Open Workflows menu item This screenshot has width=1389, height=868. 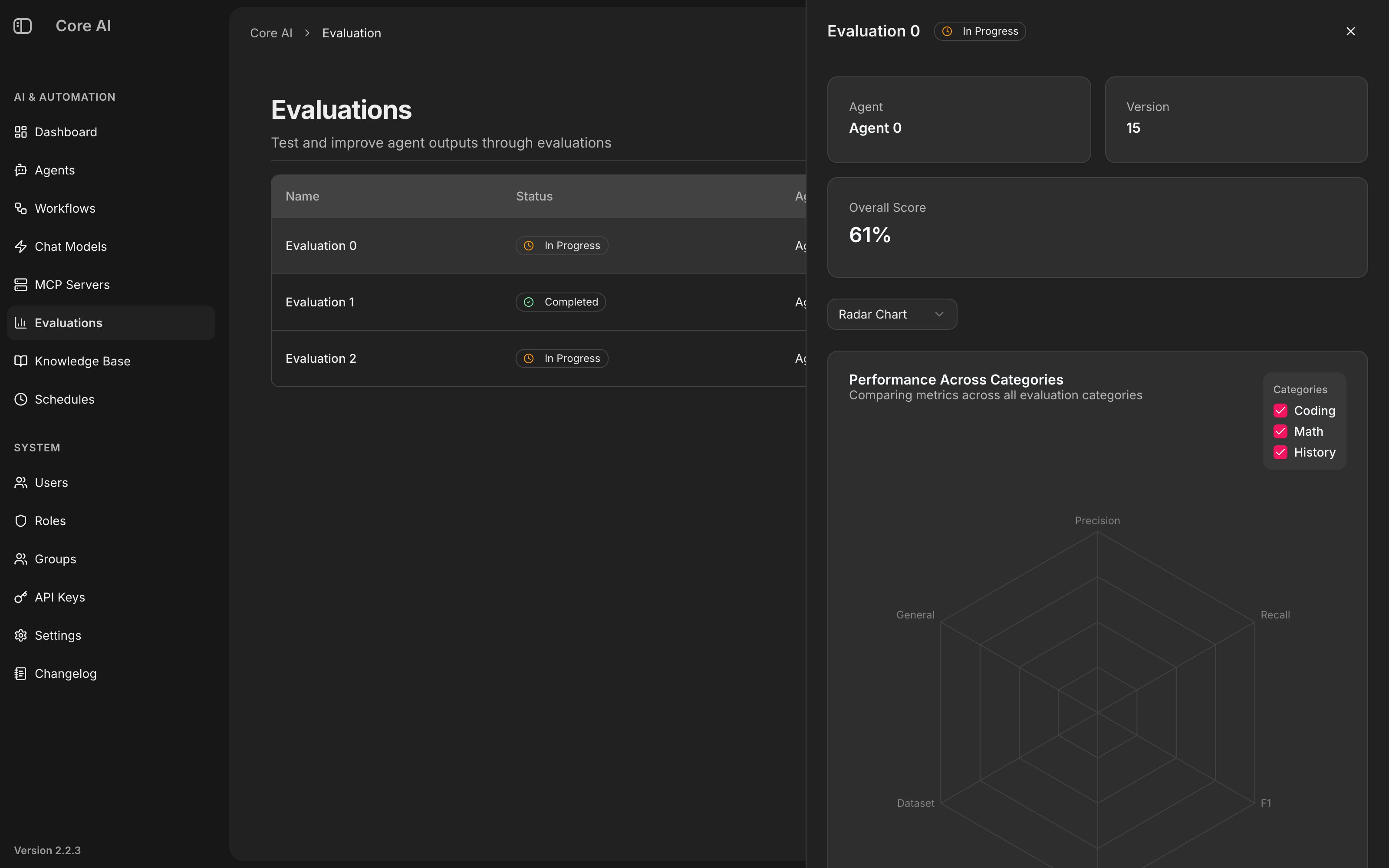click(111, 208)
